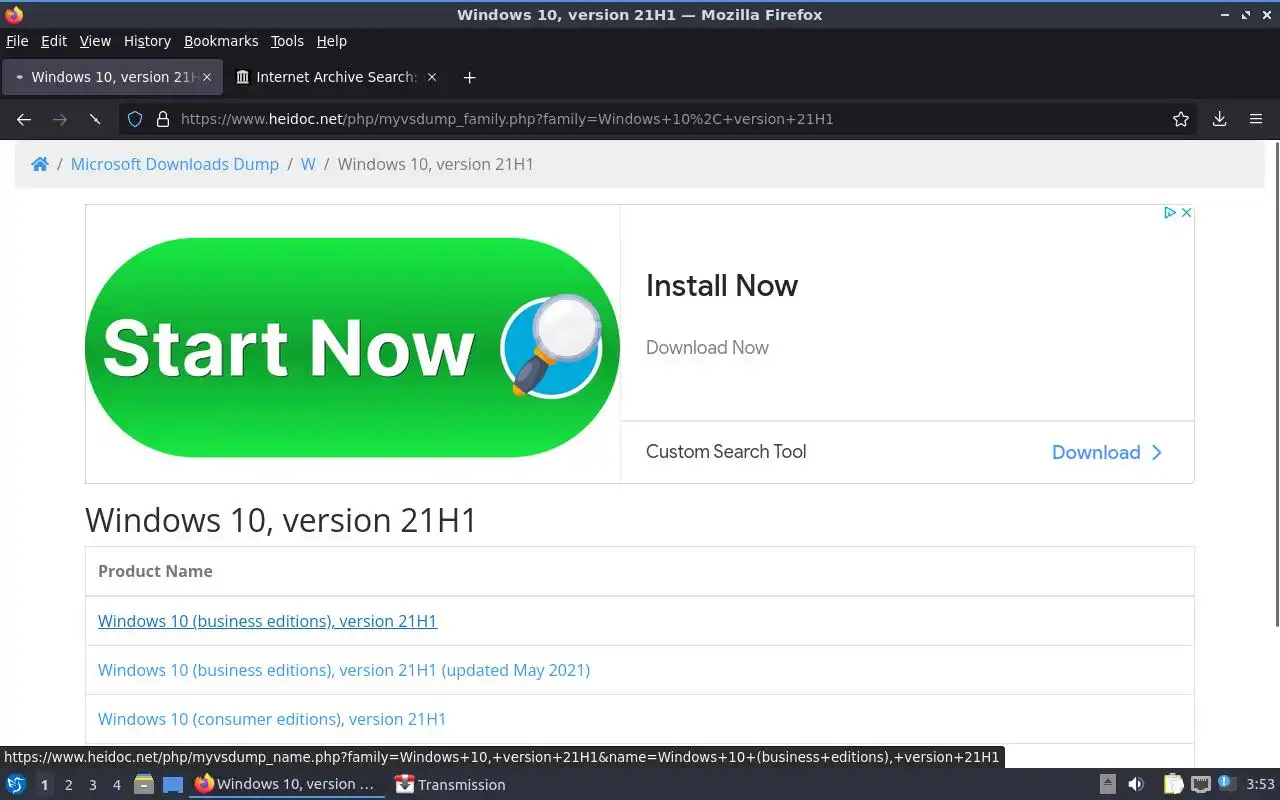Open Windows 10 (consumer editions), version 21H1
1280x800 pixels.
tap(272, 719)
